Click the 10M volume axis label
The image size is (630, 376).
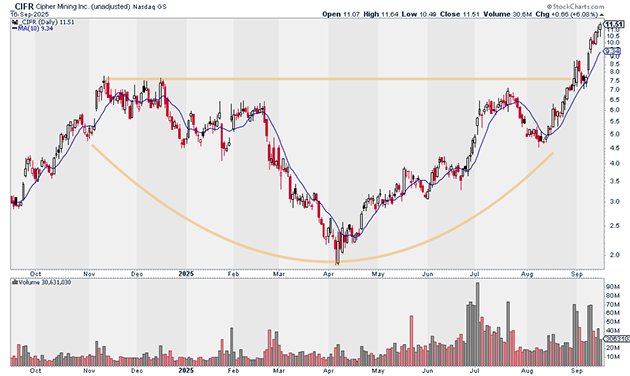(x=612, y=357)
